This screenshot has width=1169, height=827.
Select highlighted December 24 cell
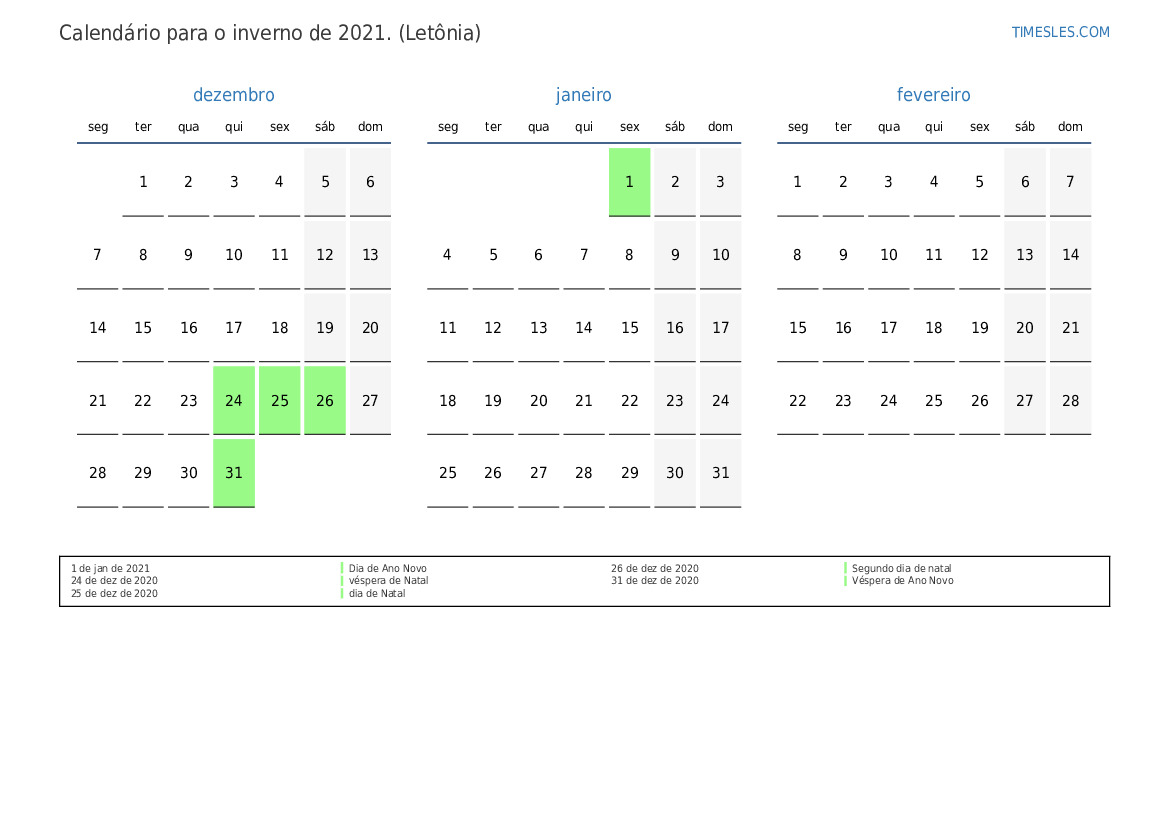coord(234,400)
